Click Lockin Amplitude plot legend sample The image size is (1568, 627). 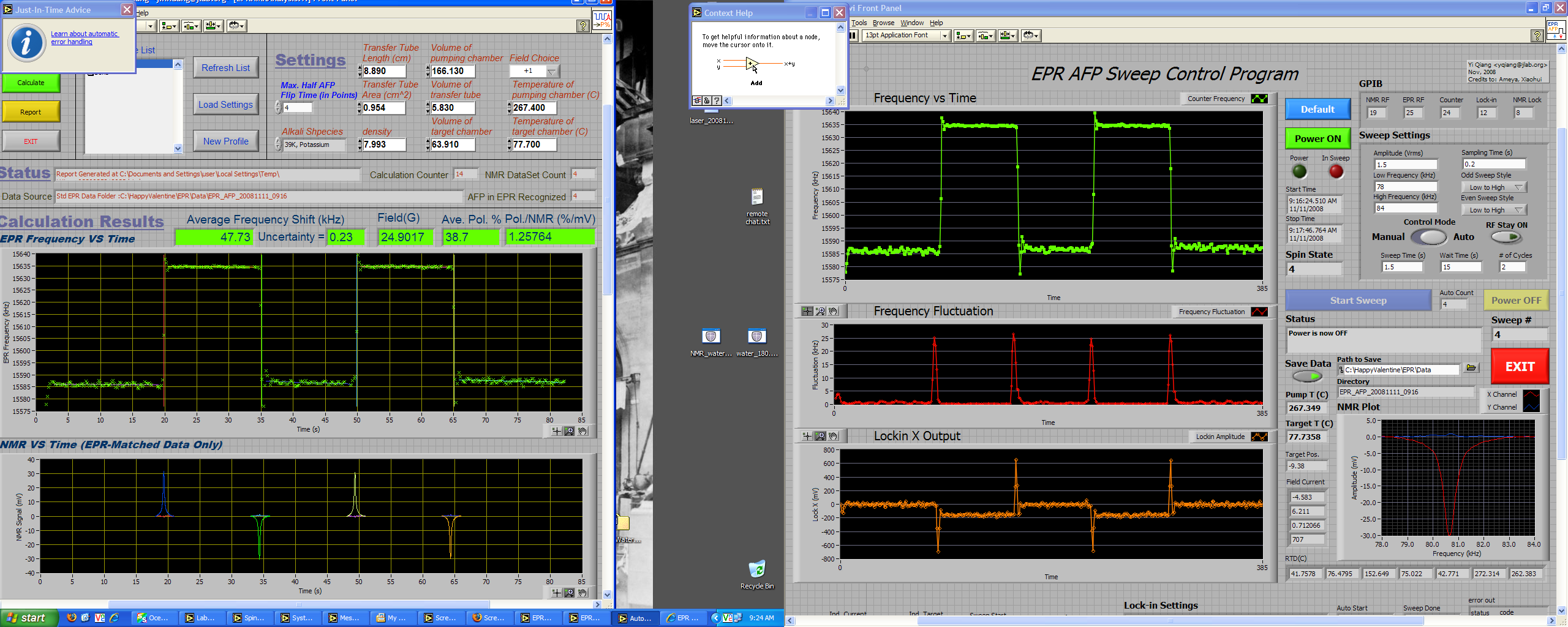coord(1259,437)
